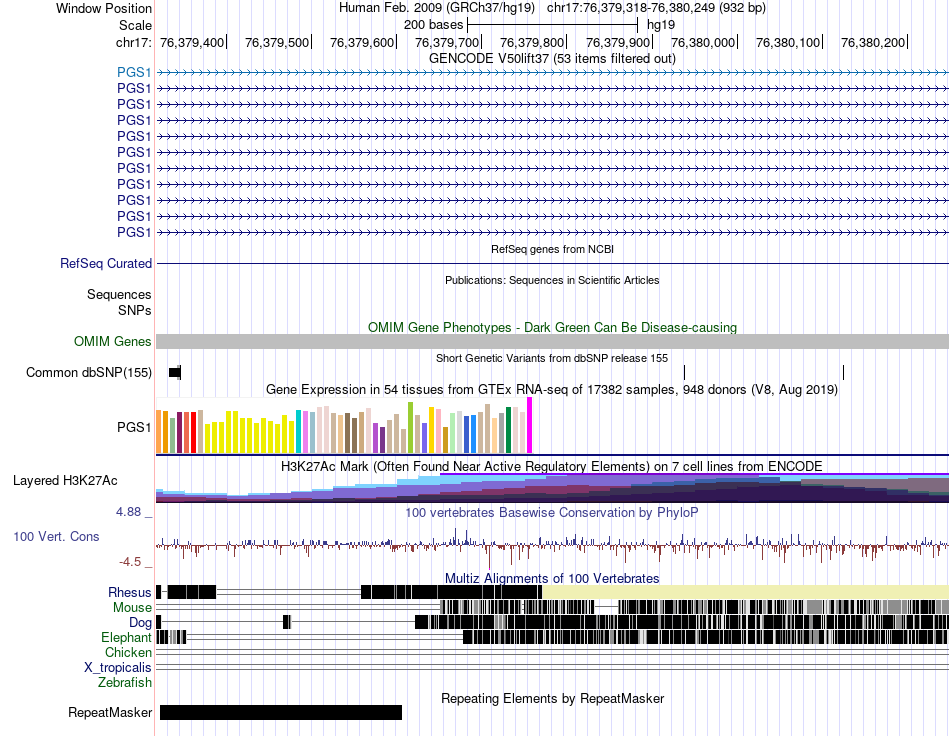Click the X_tropicalis alignment label

pyautogui.click(x=118, y=668)
